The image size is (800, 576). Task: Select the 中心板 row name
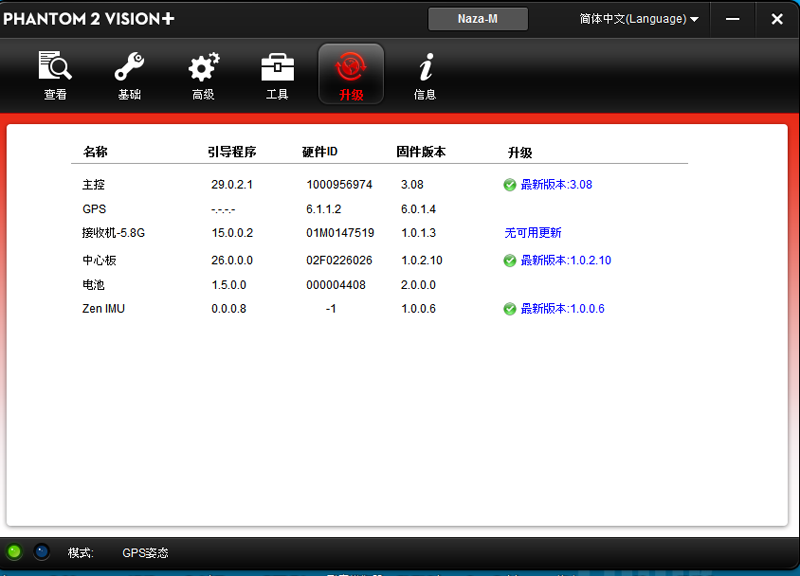pyautogui.click(x=99, y=260)
